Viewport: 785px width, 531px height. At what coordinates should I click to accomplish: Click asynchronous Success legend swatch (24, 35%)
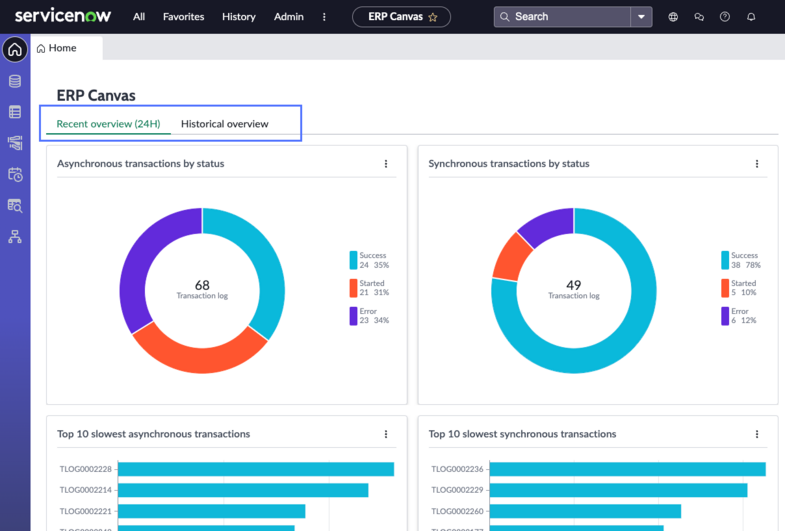coord(353,260)
